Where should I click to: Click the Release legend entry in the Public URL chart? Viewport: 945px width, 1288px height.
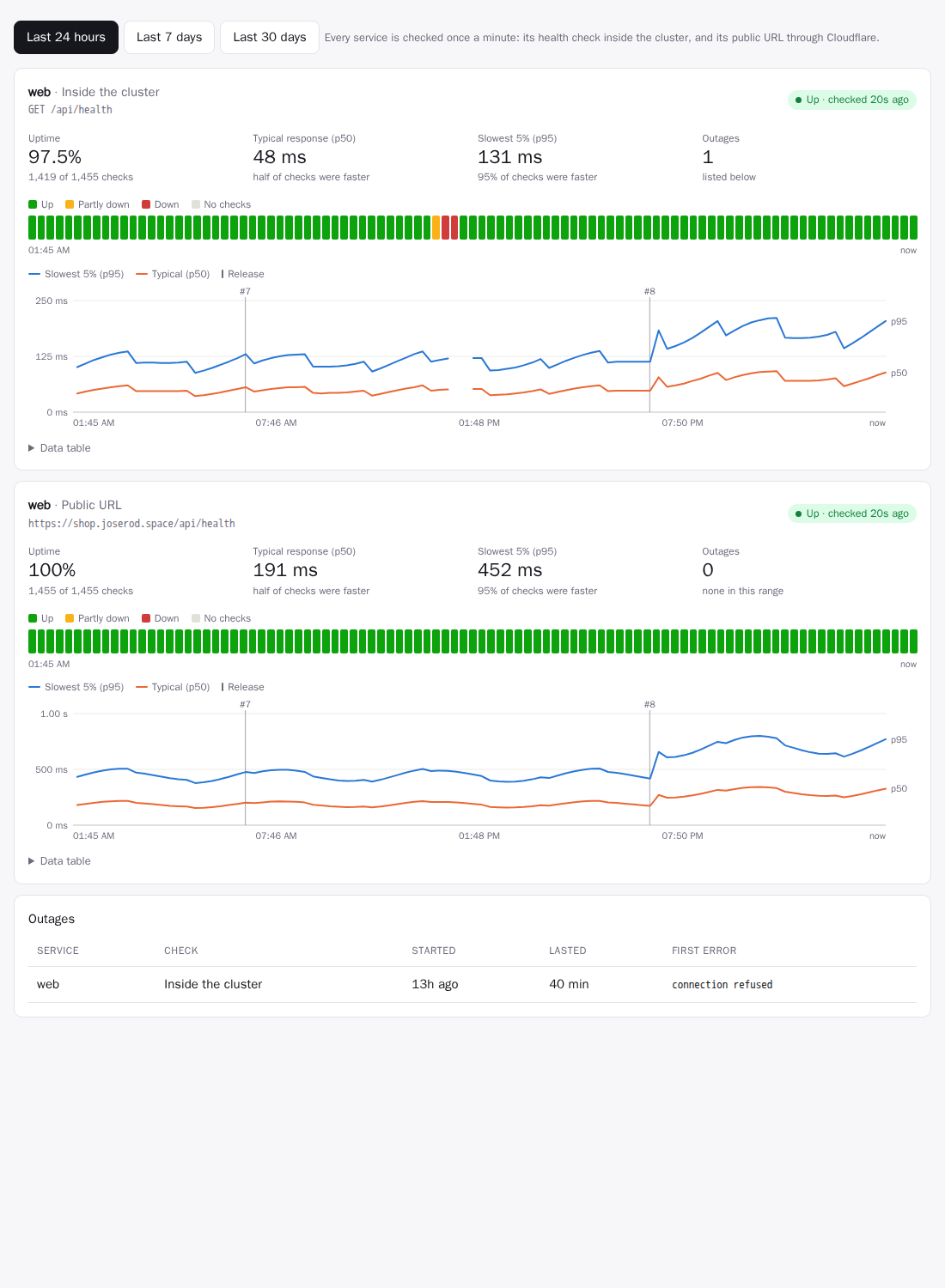pyautogui.click(x=243, y=687)
